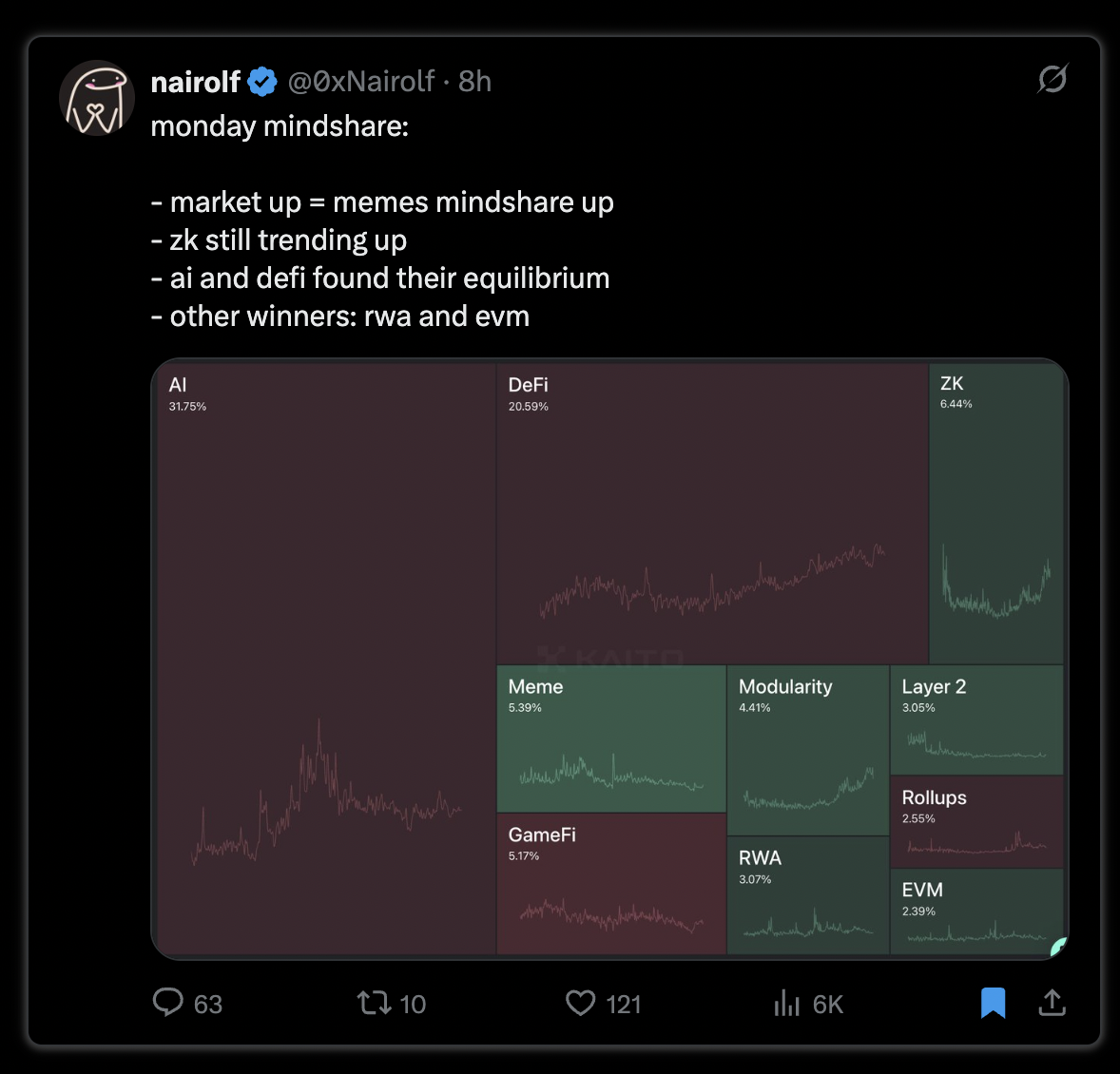This screenshot has height=1074, width=1120.
Task: Click the Meme 5.39% tile
Action: [x=611, y=738]
